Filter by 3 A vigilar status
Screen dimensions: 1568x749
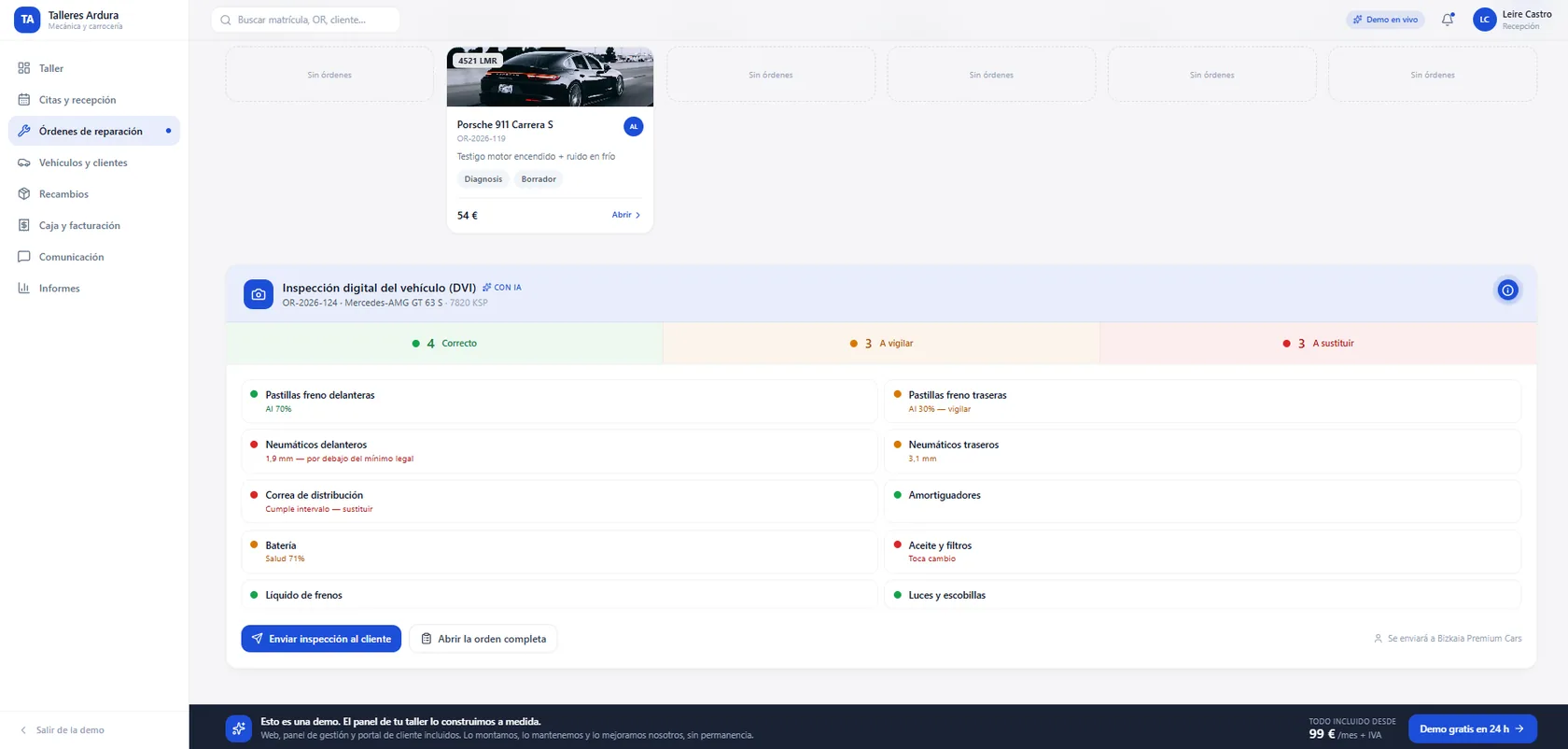click(881, 344)
